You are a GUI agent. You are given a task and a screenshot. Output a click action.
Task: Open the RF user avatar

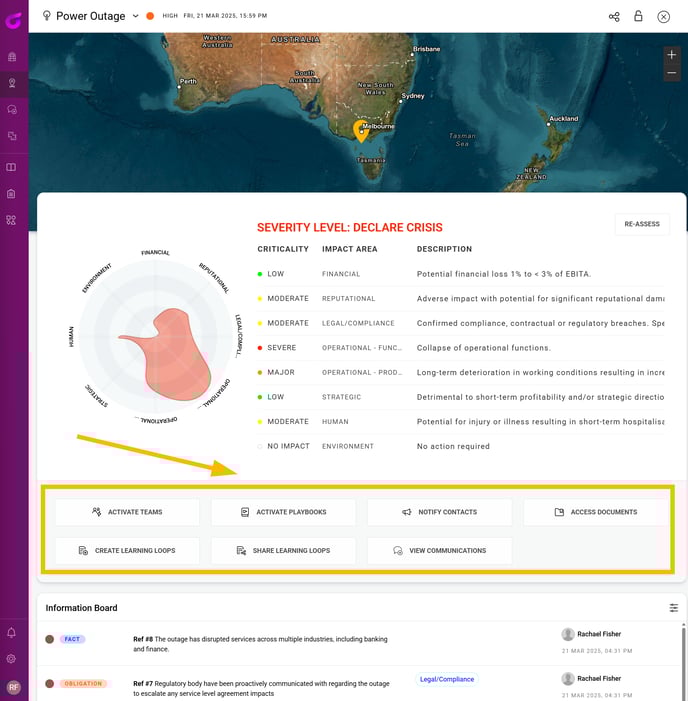coord(13,687)
